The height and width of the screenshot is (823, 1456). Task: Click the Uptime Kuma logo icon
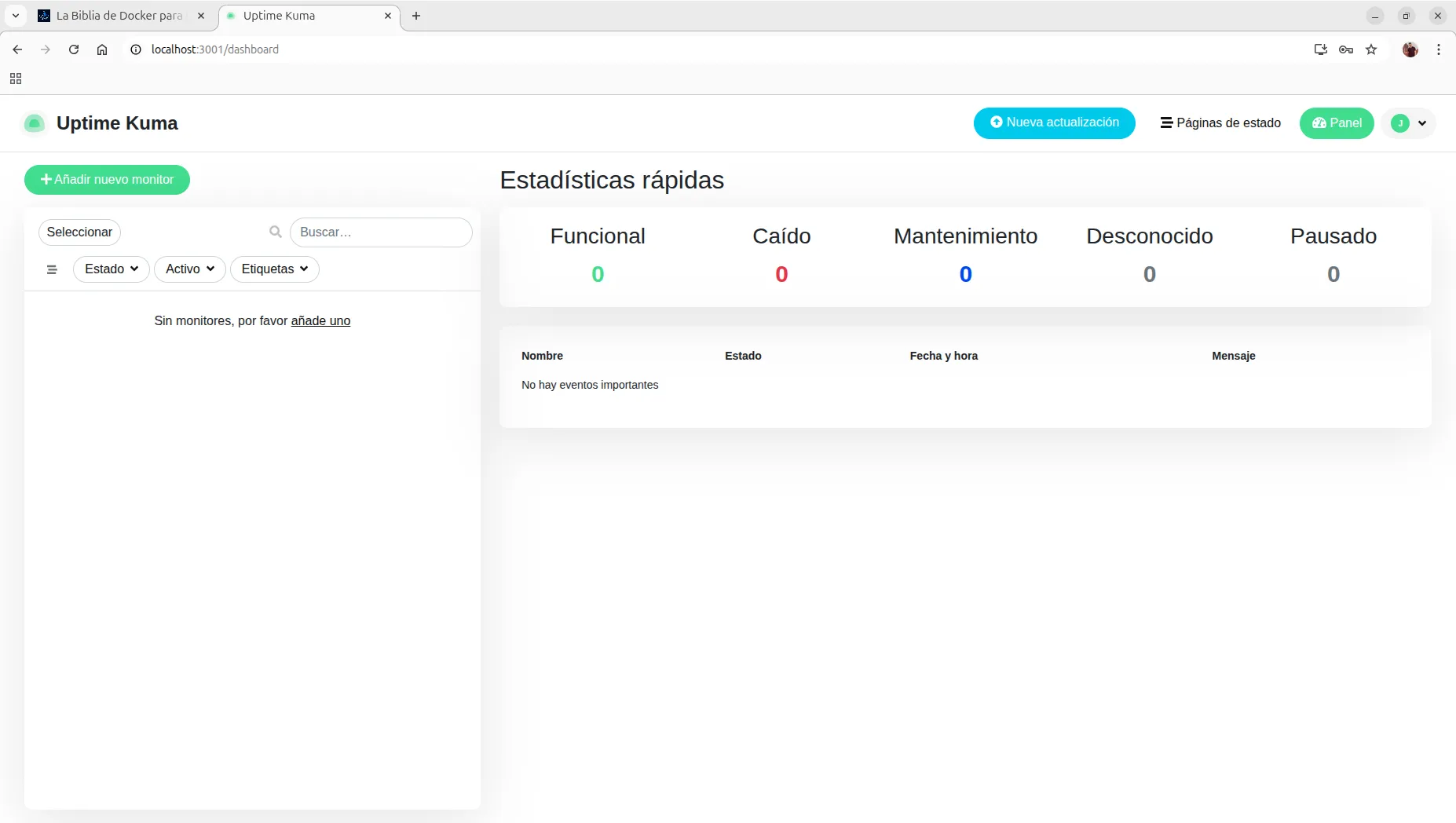[x=35, y=123]
